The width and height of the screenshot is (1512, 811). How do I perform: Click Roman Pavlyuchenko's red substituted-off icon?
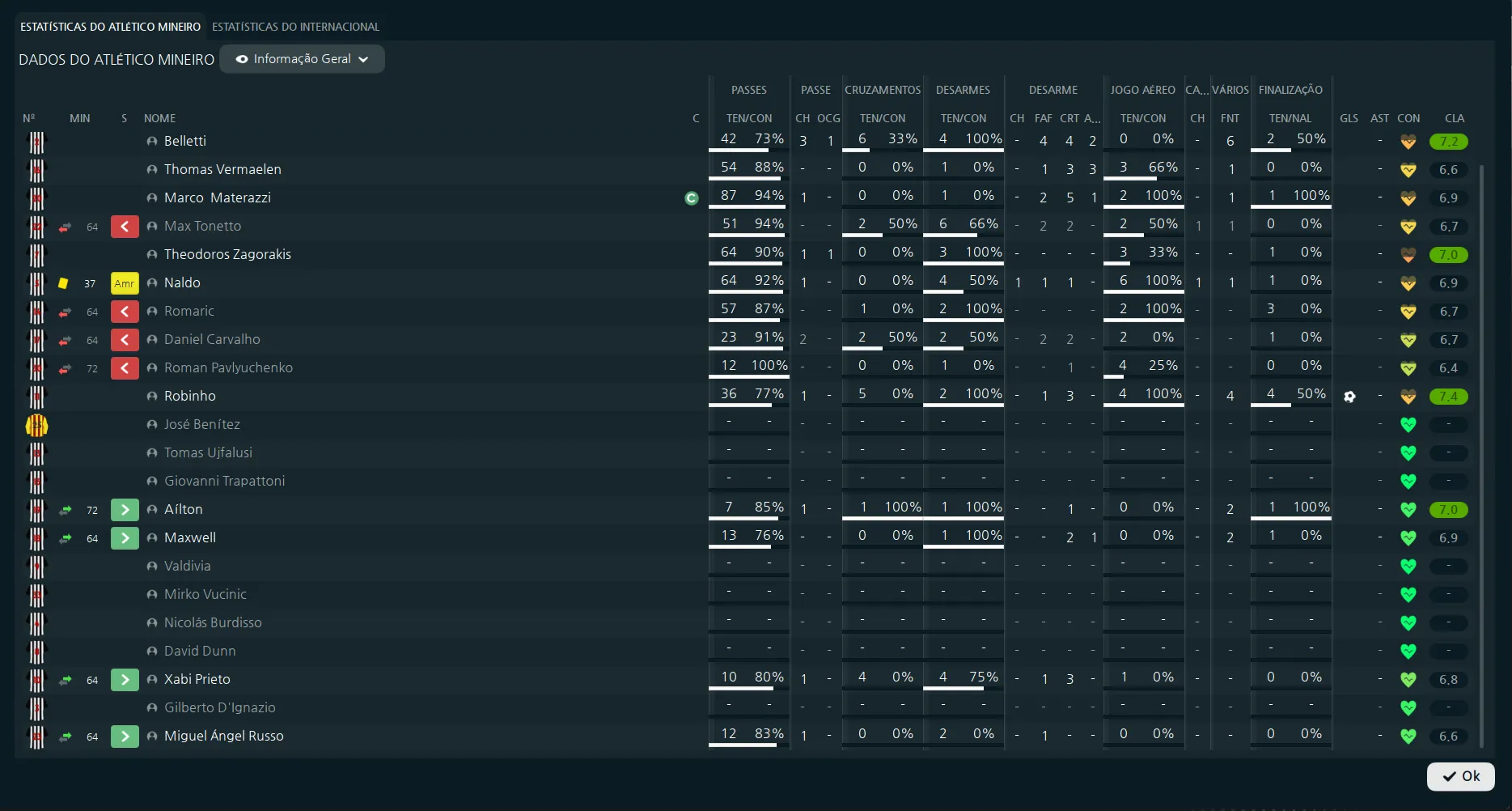[125, 368]
